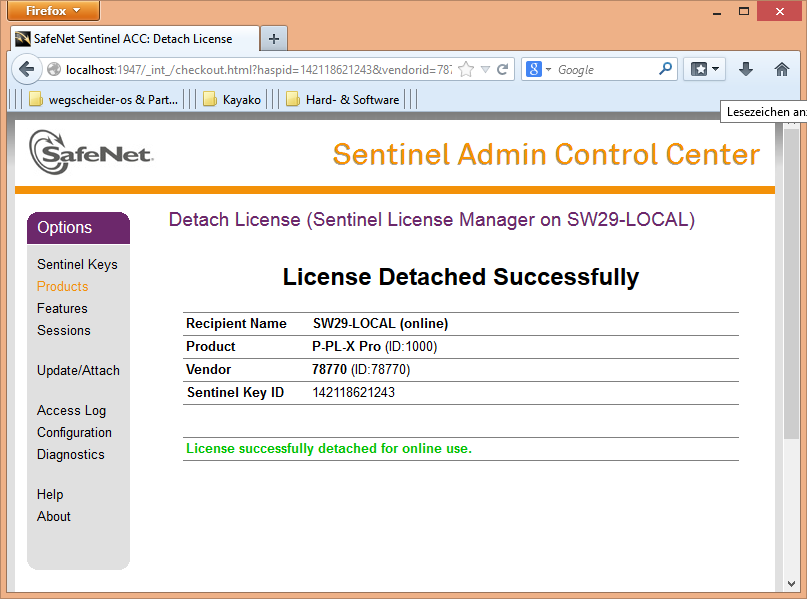Open the Products page
The image size is (807, 599).
[62, 286]
